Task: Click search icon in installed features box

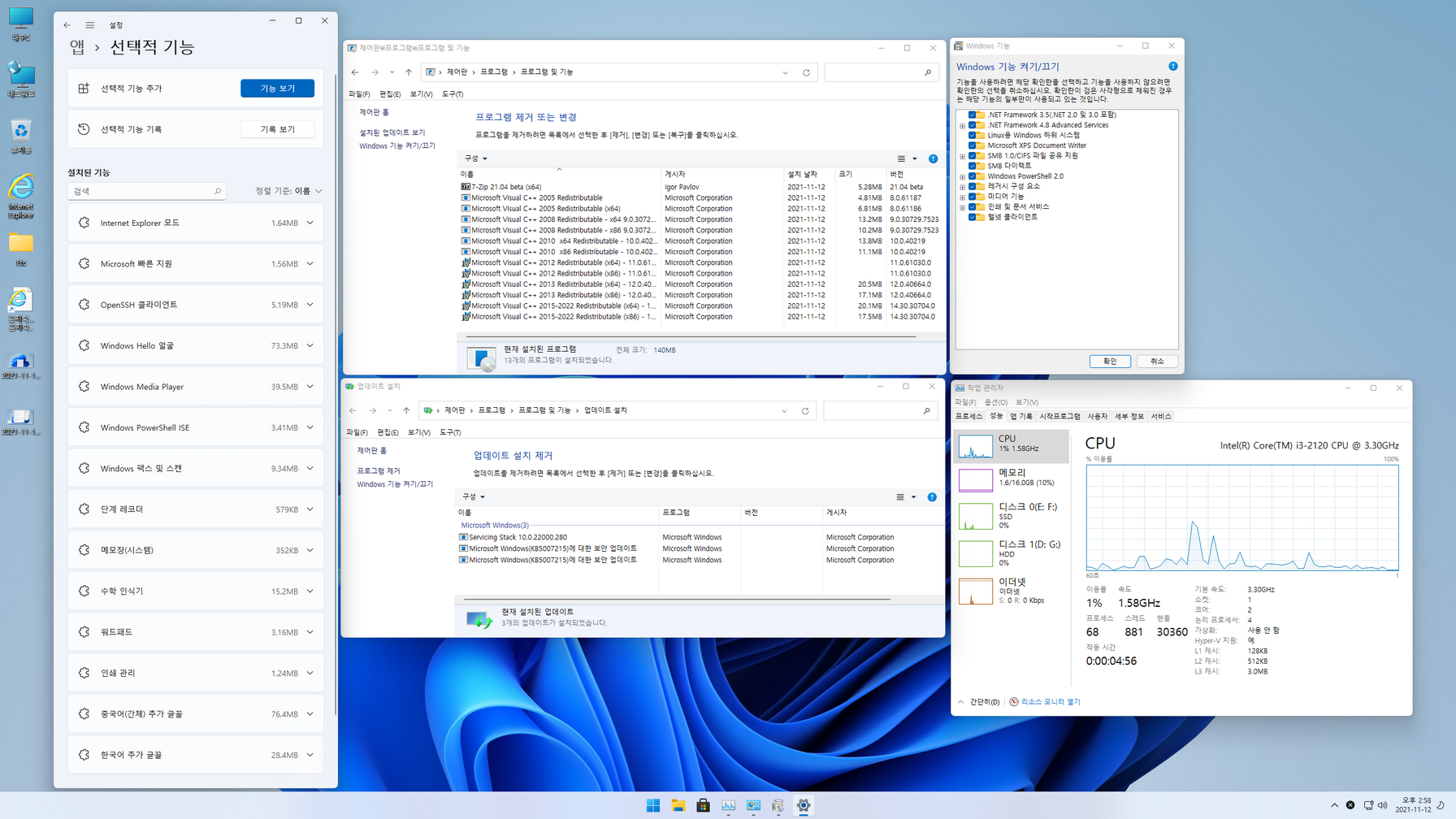Action: [x=218, y=191]
